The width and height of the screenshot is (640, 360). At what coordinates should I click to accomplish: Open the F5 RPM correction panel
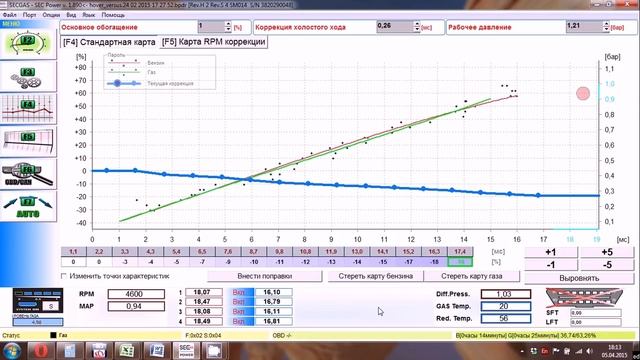click(x=28, y=142)
